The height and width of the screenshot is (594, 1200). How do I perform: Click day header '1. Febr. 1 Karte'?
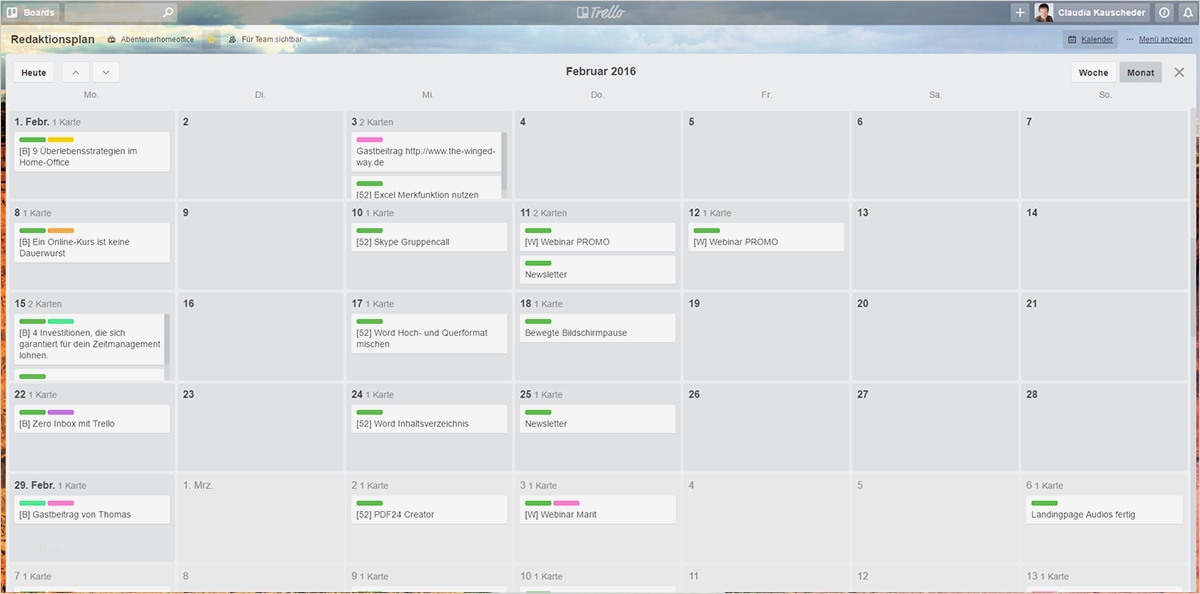pos(47,122)
